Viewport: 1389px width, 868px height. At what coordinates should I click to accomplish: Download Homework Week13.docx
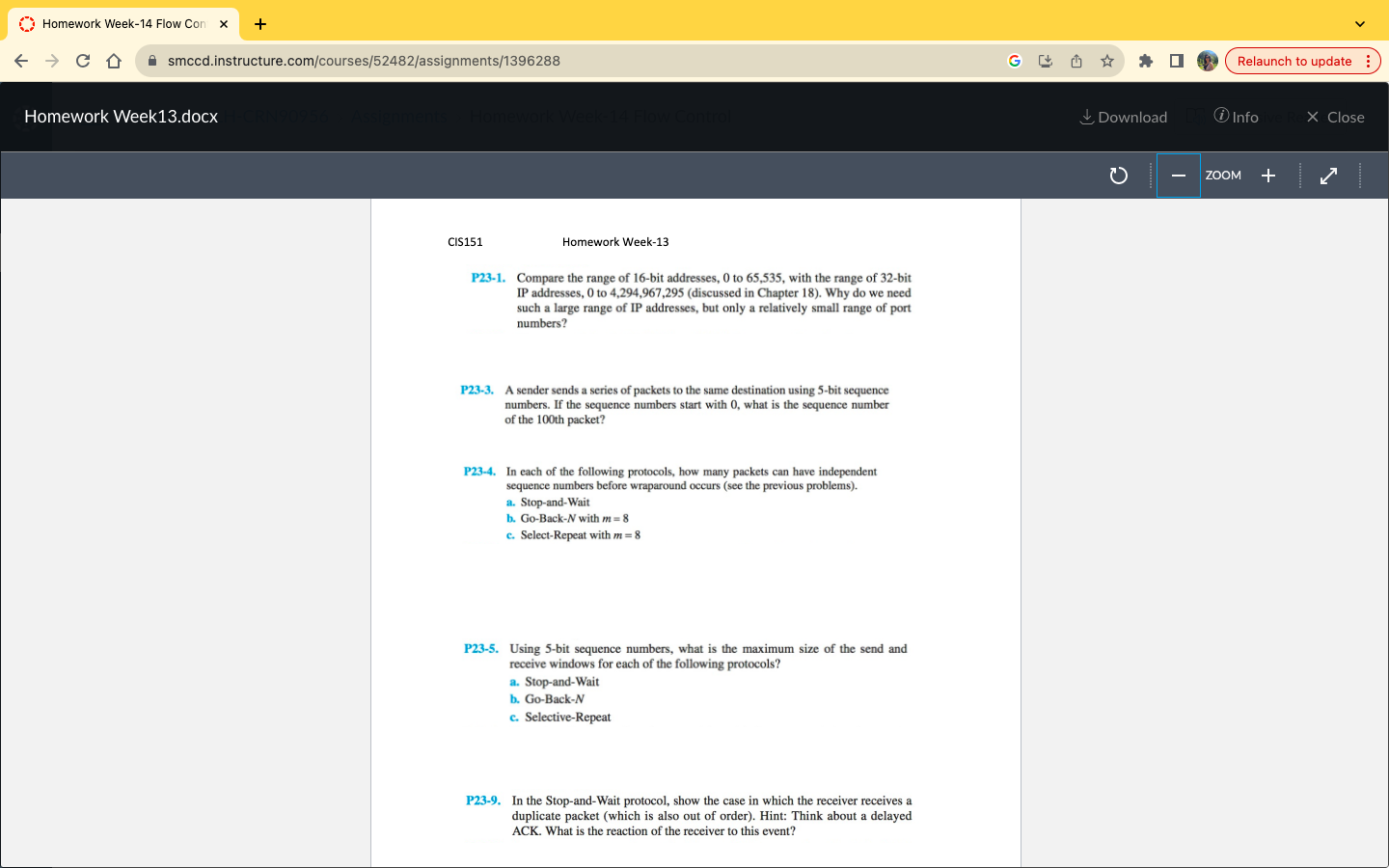pos(1123,117)
